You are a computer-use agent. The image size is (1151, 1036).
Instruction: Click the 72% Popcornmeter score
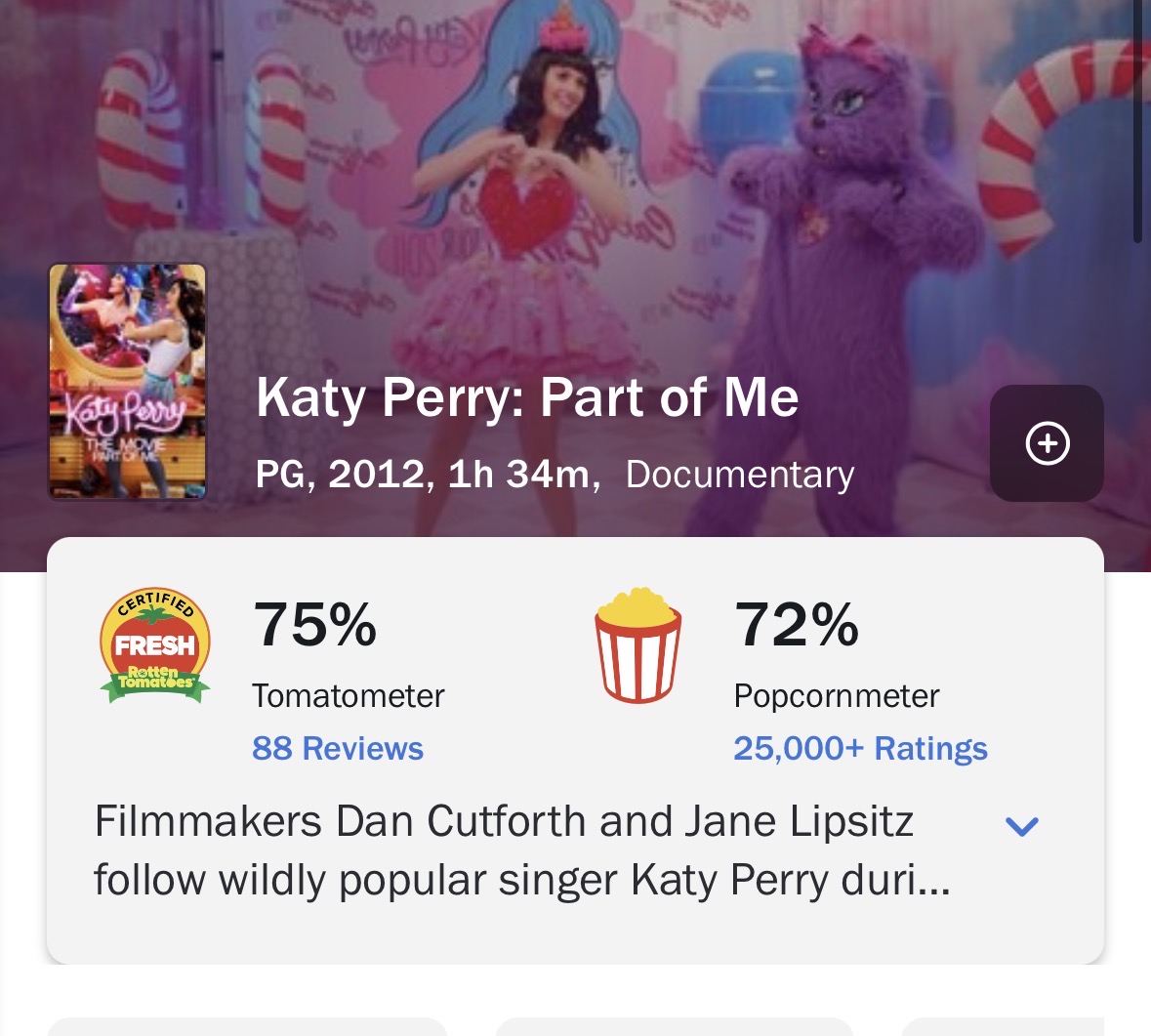(797, 625)
